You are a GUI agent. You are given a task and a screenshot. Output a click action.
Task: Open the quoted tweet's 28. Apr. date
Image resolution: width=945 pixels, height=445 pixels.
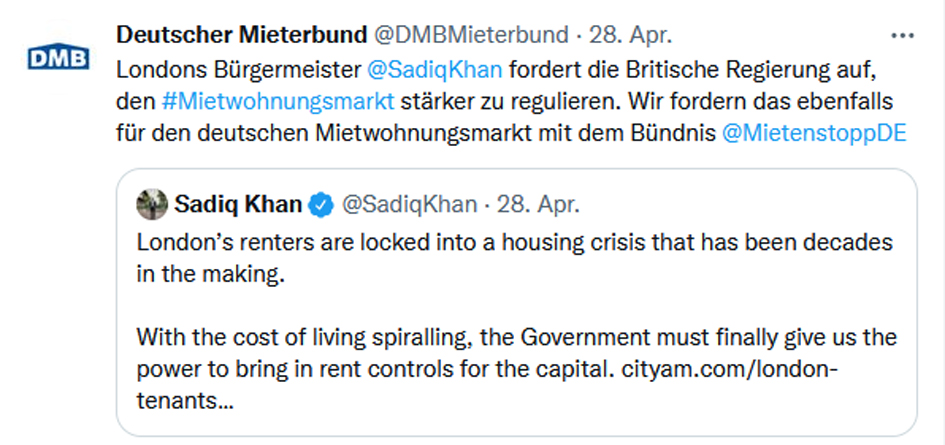(537, 205)
